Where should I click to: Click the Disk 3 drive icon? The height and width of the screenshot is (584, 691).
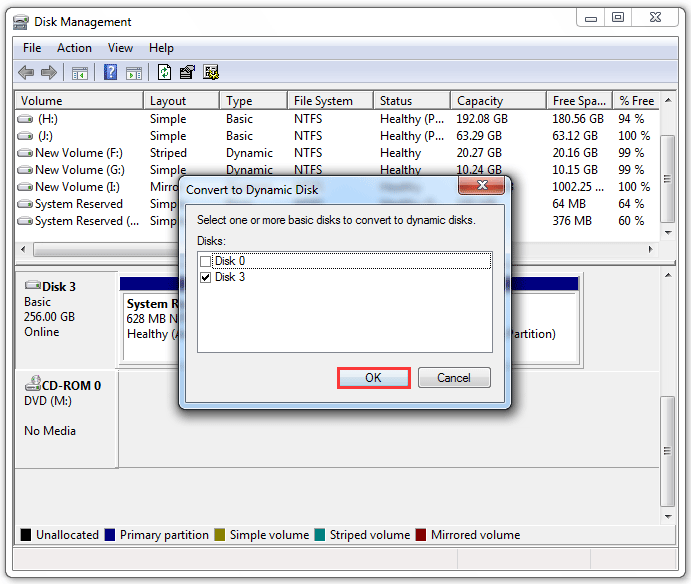click(33, 285)
